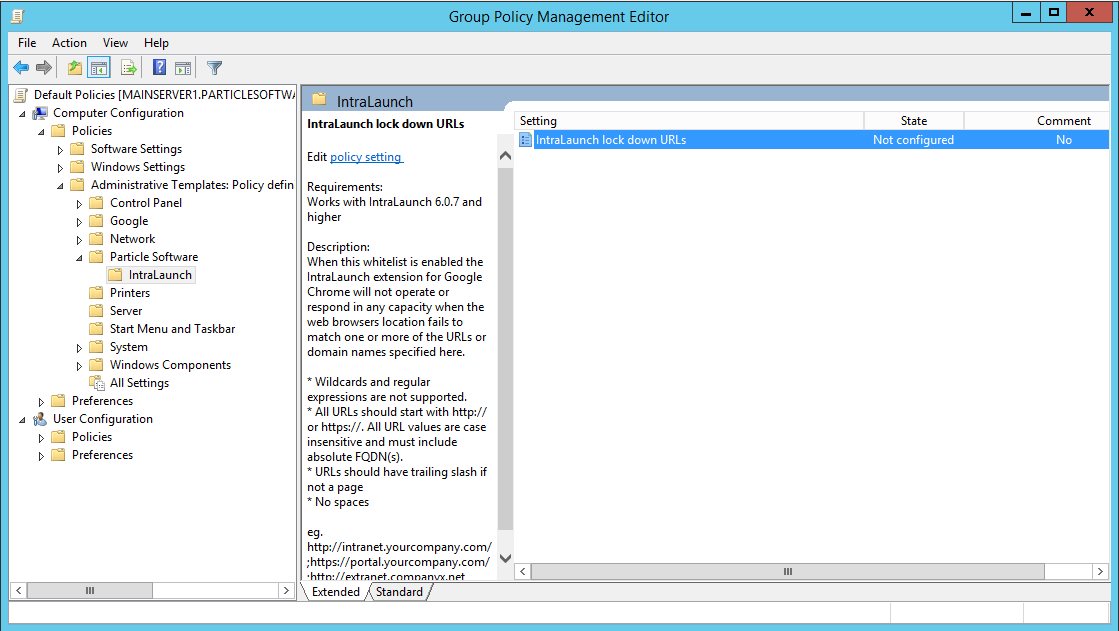Image resolution: width=1119 pixels, height=631 pixels.
Task: Click the Filter funnel toolbar icon
Action: (x=214, y=68)
